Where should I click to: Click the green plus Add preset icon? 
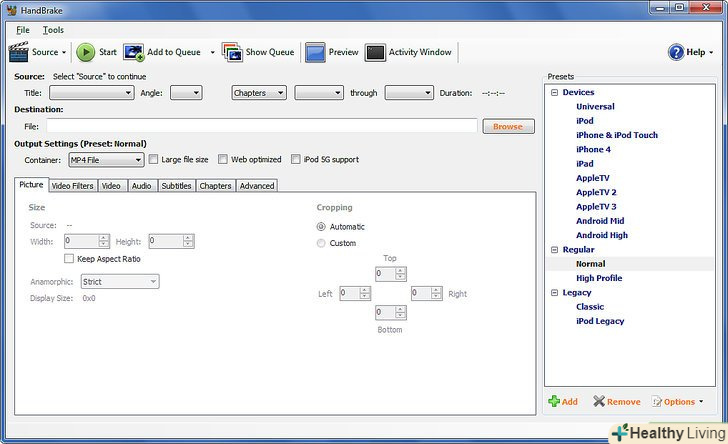click(x=554, y=401)
